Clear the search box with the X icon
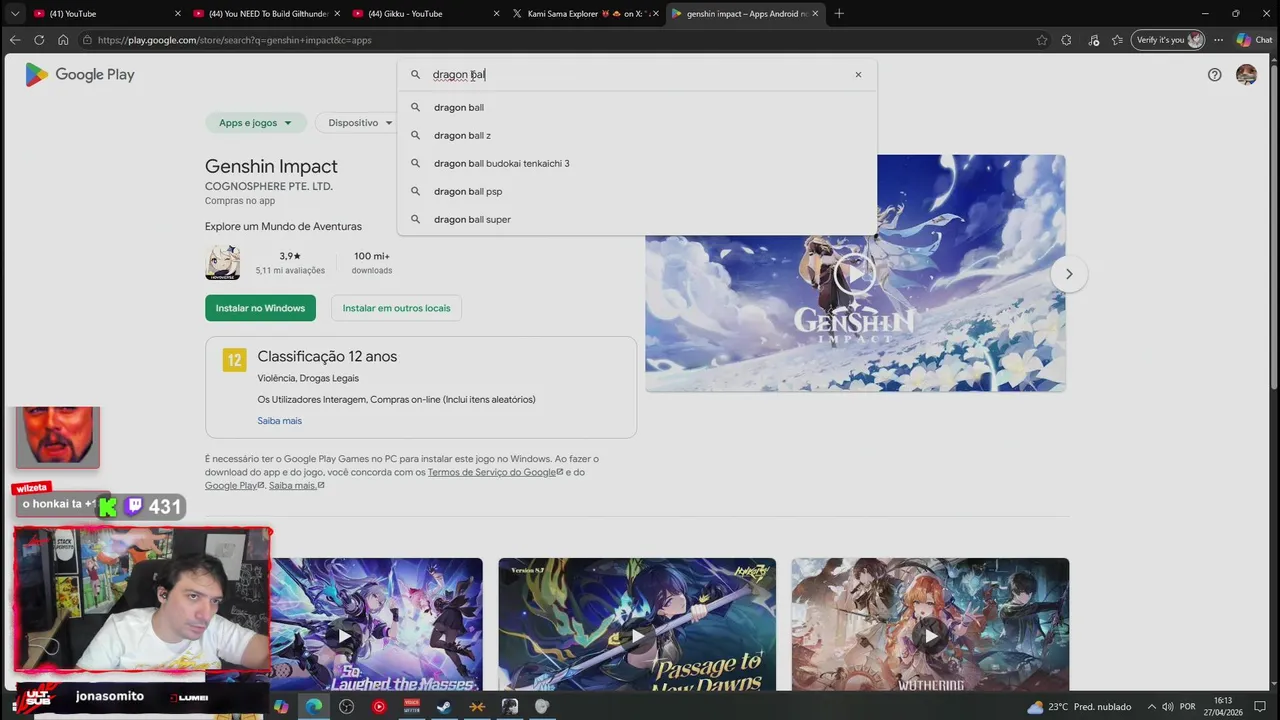 [x=858, y=75]
